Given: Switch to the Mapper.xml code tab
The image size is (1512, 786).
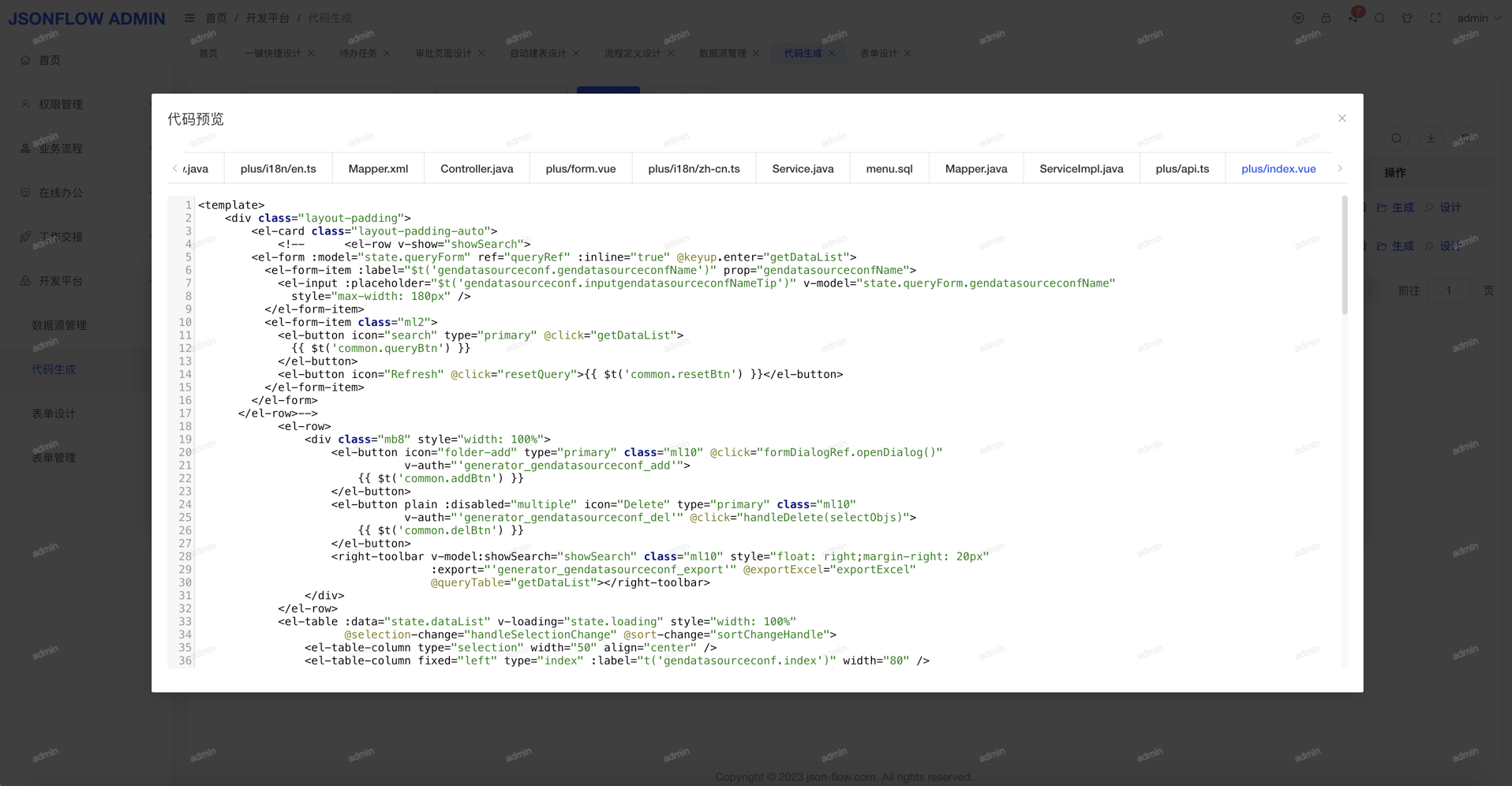Looking at the screenshot, I should click(378, 169).
